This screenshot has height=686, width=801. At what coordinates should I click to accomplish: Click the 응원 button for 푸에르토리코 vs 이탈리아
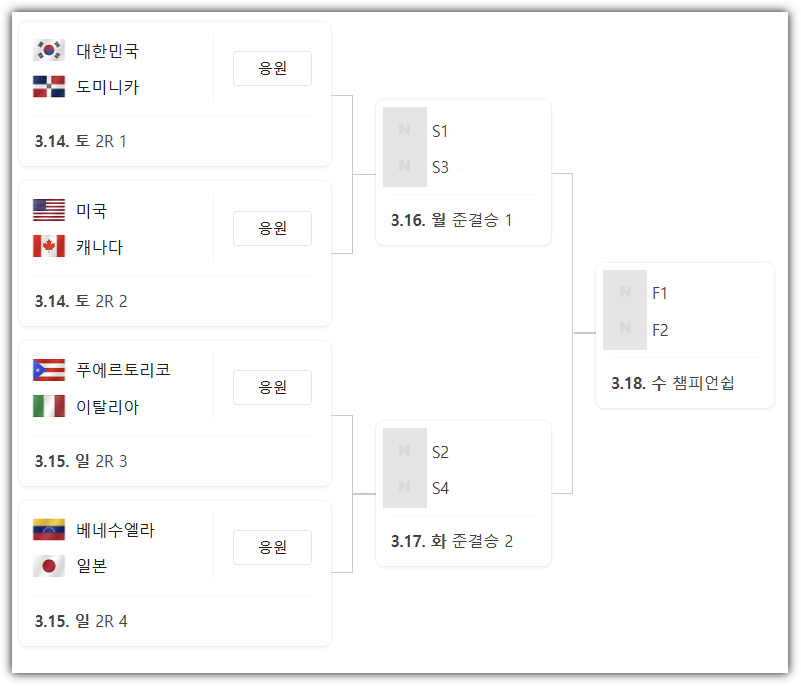pyautogui.click(x=271, y=388)
